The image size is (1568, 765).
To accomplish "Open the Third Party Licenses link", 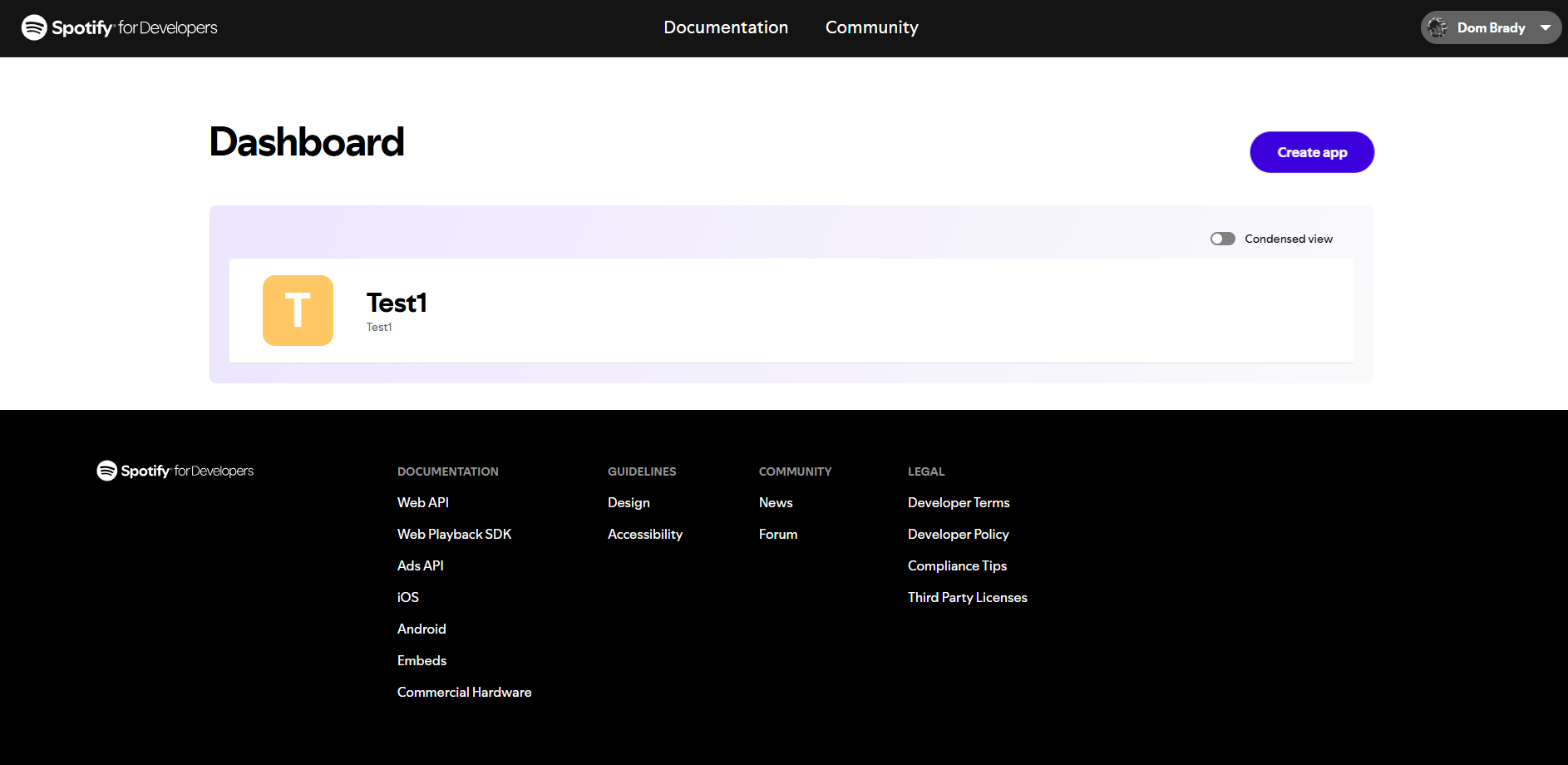I will 968,597.
